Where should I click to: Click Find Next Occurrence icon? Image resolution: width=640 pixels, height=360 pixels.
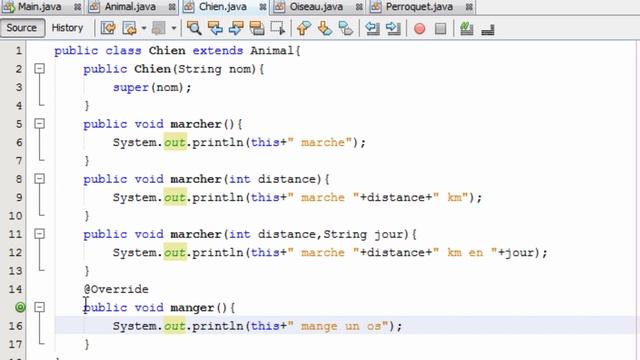tap(236, 28)
